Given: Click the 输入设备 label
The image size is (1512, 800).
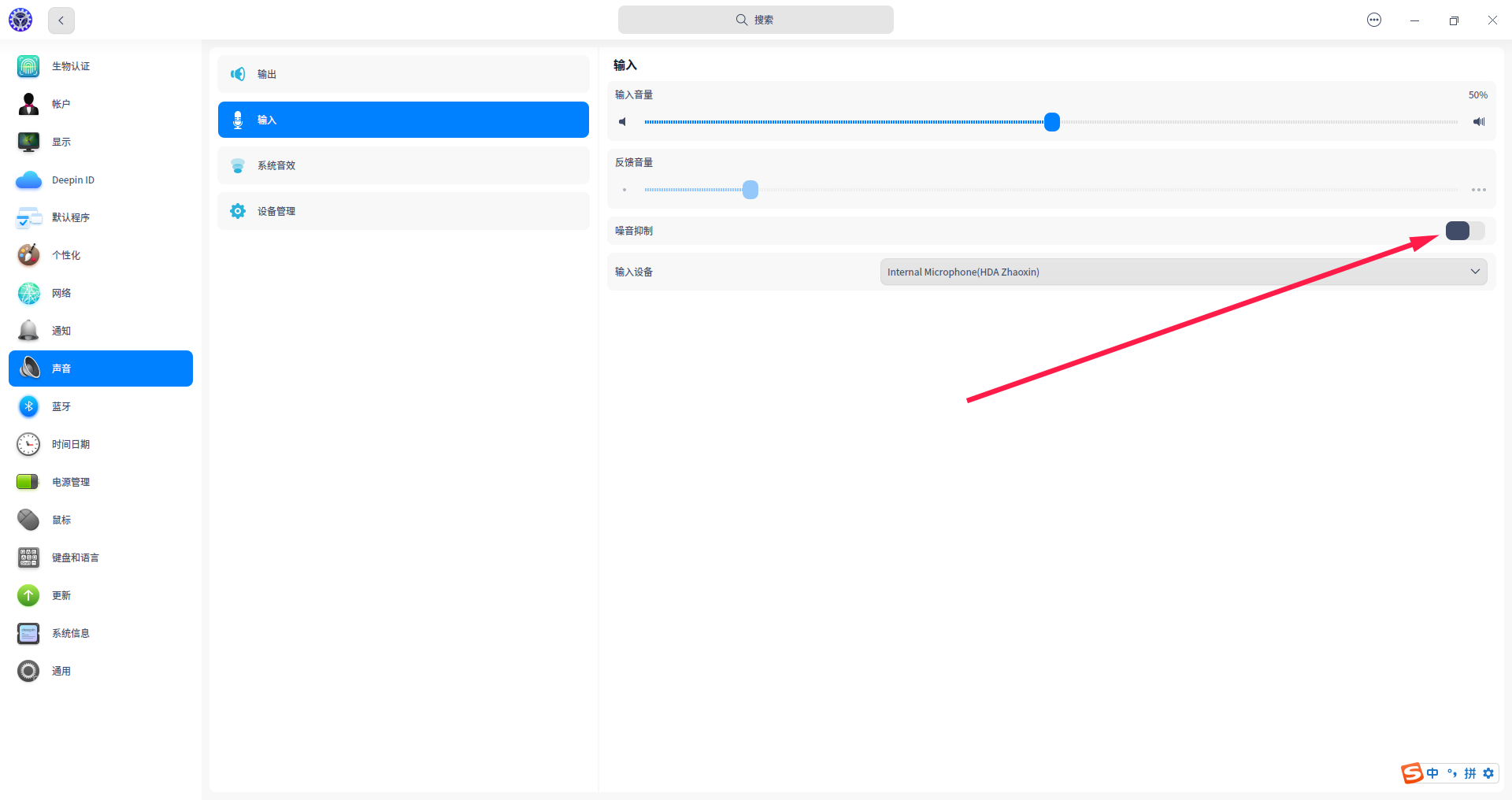Looking at the screenshot, I should click(x=634, y=272).
